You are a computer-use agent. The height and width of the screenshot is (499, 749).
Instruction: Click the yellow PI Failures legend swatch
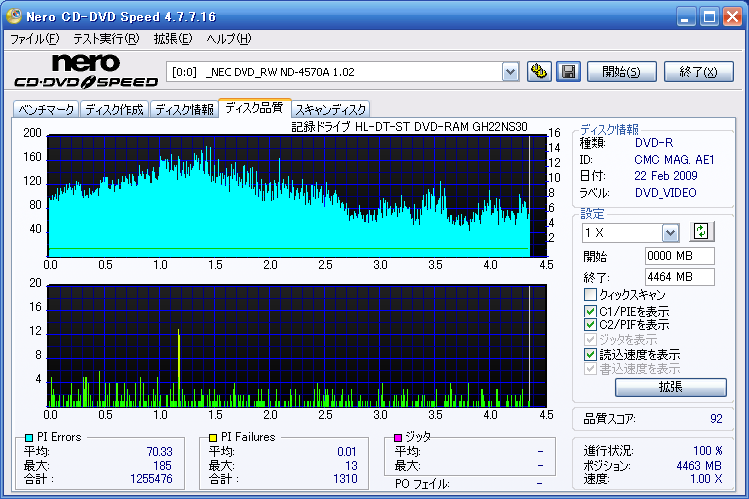point(213,437)
